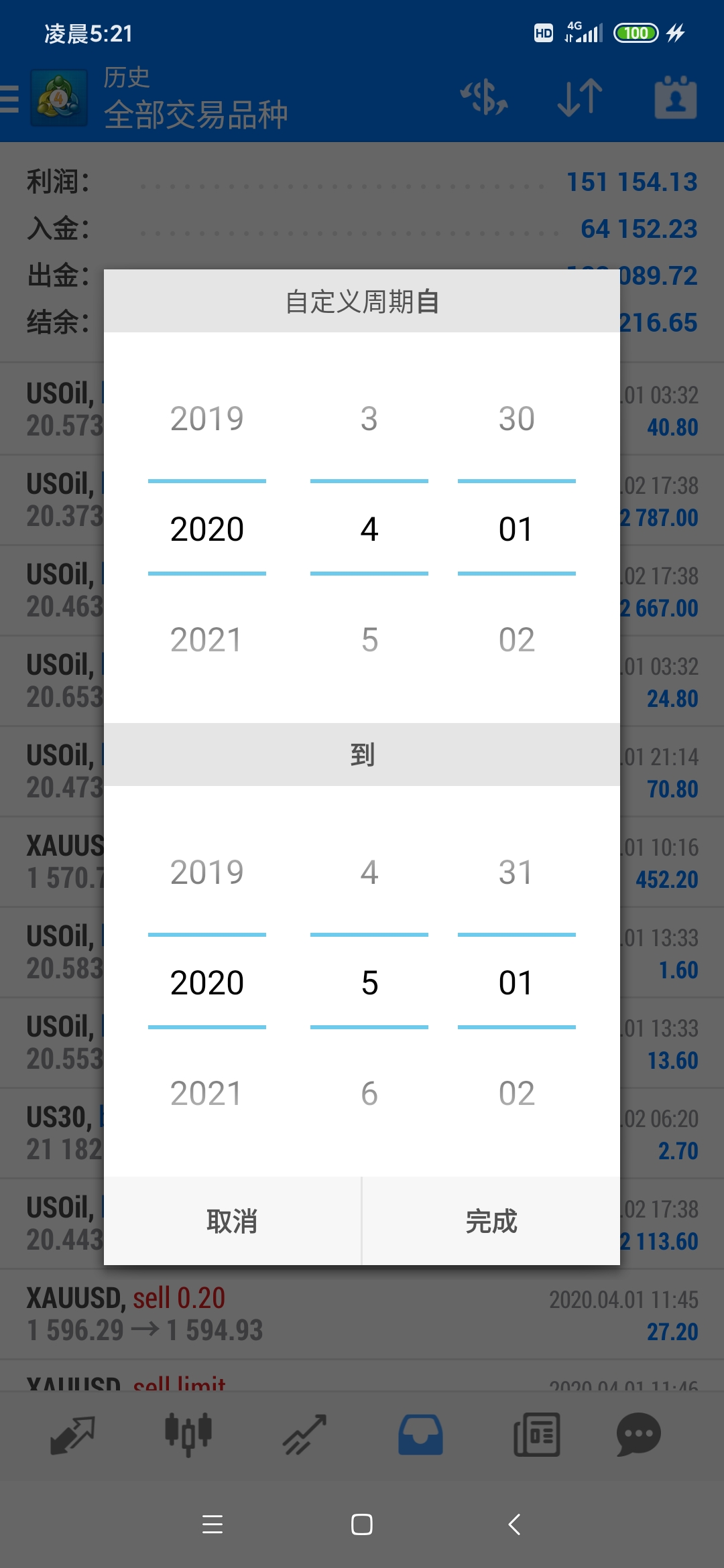Choose day 30 in start date picker
This screenshot has height=1568, width=724.
pos(517,419)
